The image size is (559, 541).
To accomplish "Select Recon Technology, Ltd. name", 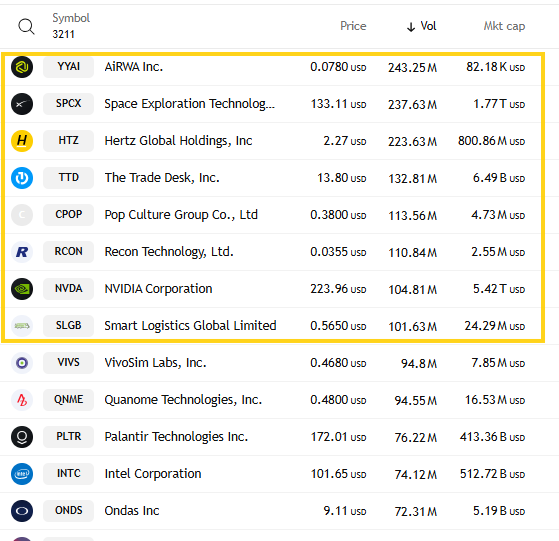I will (169, 252).
